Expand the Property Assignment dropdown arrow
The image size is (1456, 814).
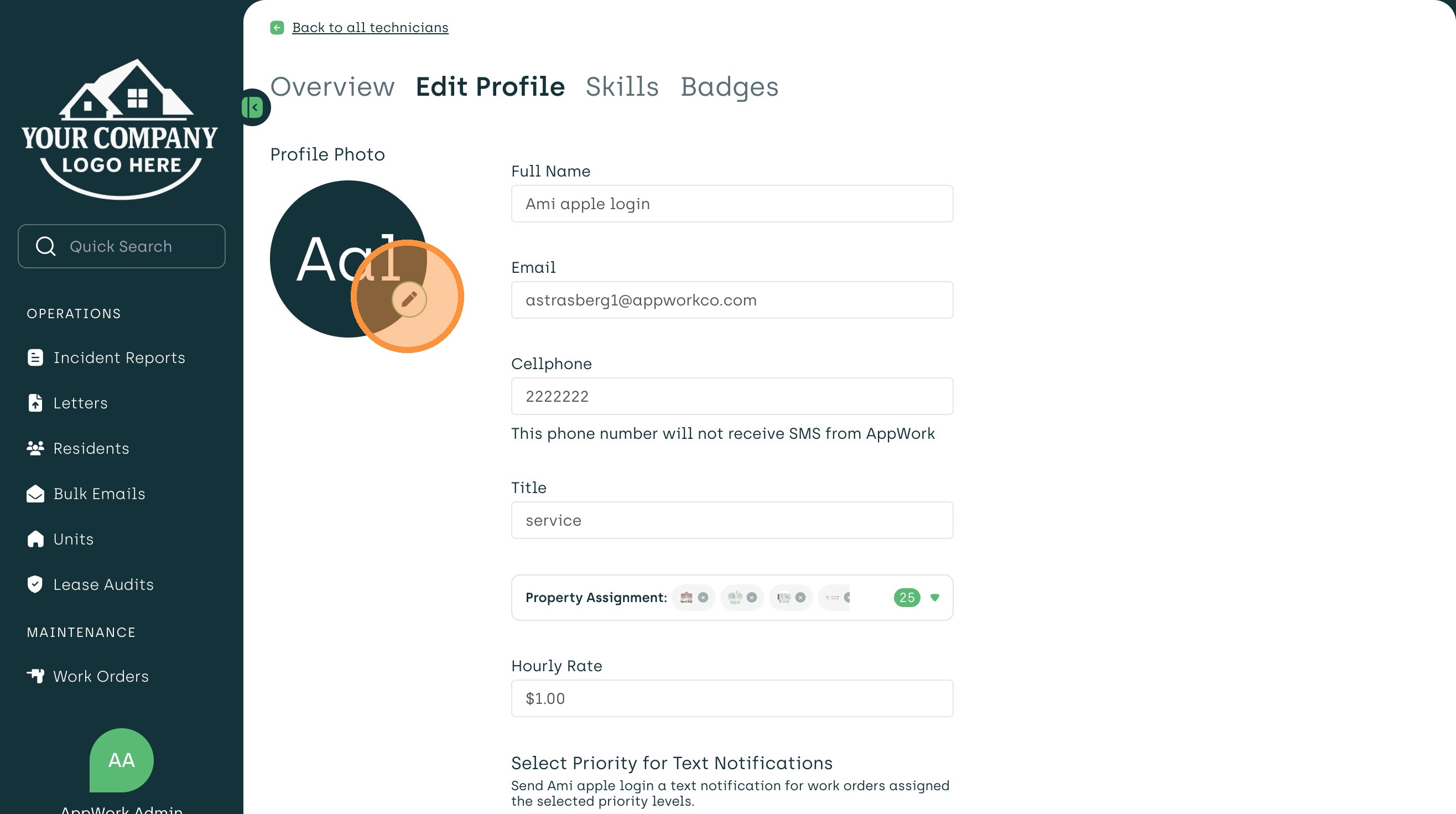tap(935, 598)
